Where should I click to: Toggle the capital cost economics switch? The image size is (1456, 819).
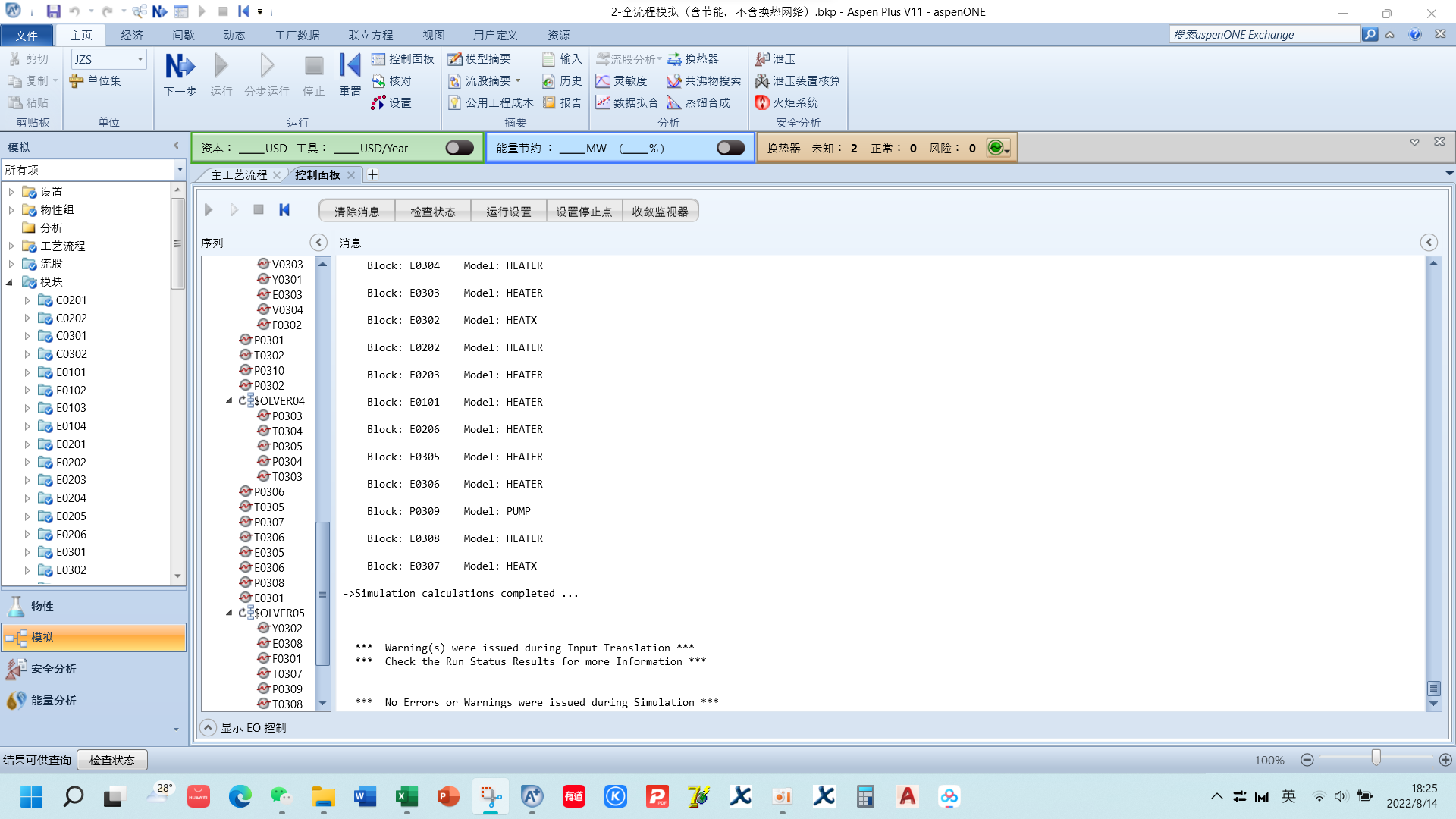coord(460,148)
